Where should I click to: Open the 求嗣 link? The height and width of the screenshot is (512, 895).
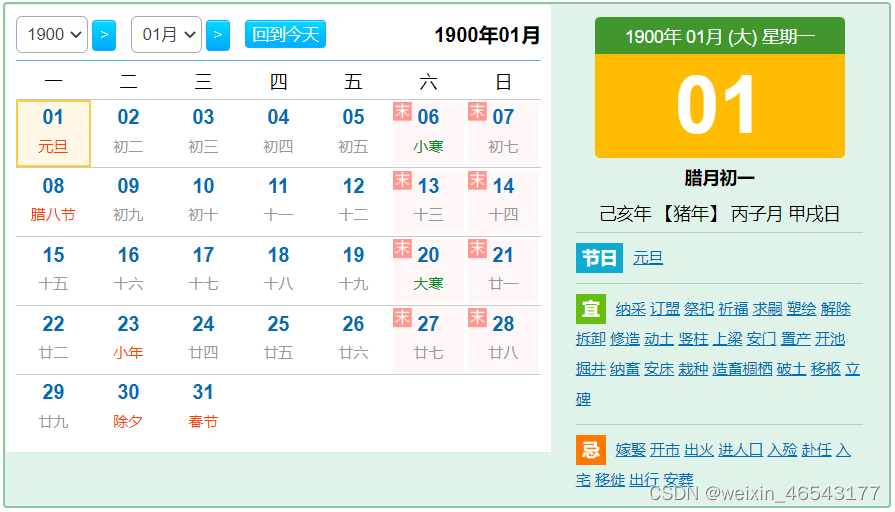coord(768,309)
